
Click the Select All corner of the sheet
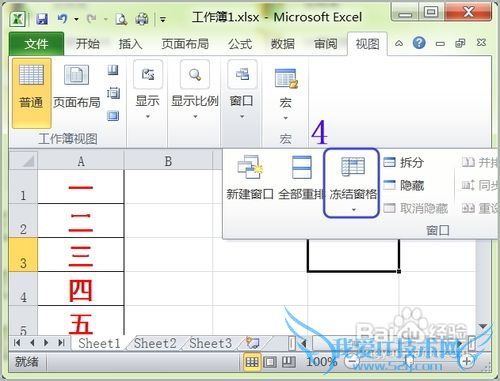(x=23, y=160)
